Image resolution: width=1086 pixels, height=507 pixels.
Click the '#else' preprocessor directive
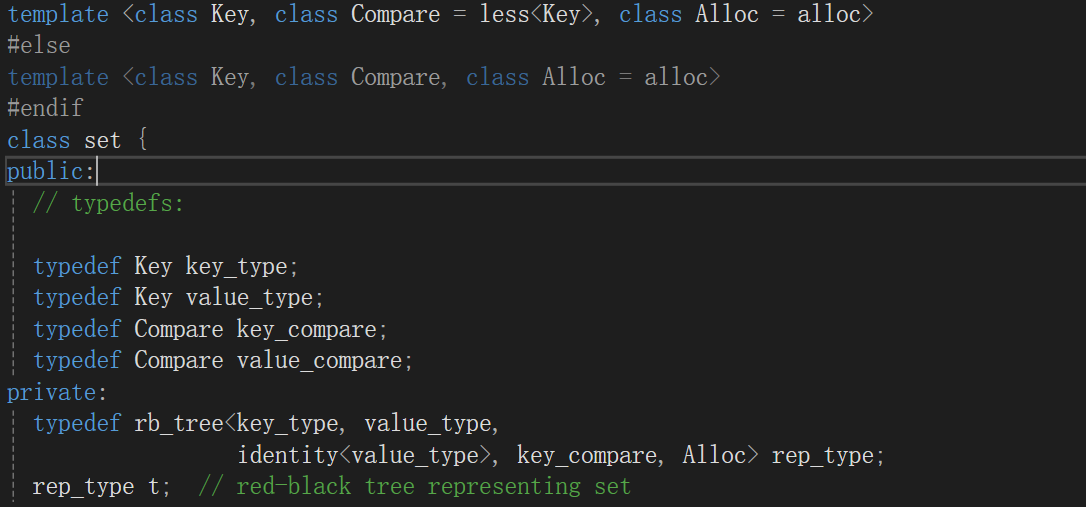pos(39,46)
